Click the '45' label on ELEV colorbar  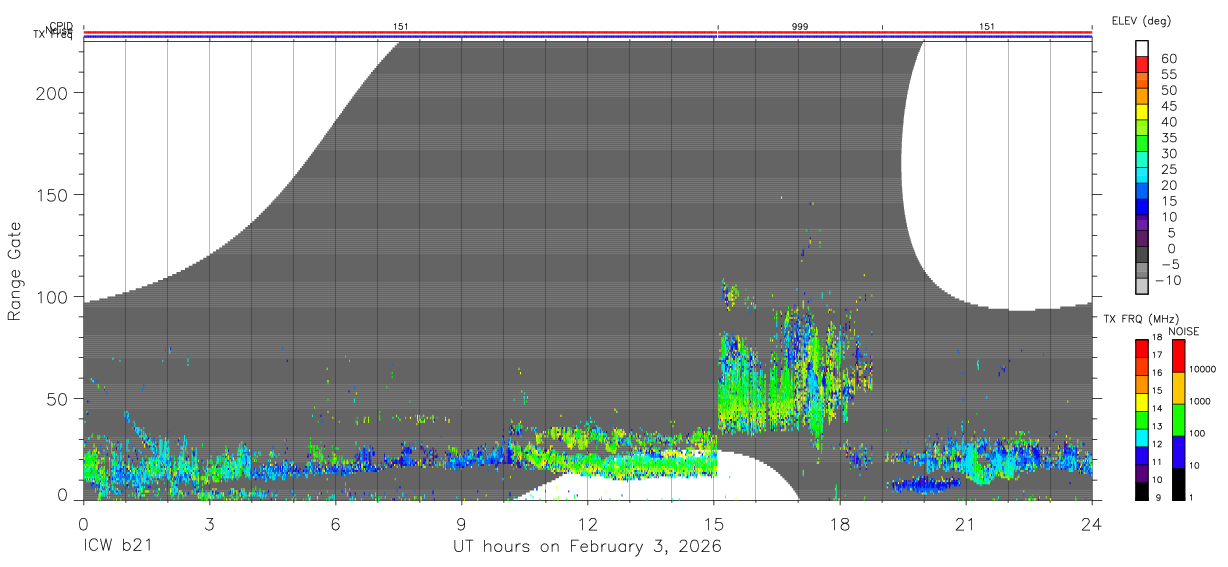[1167, 106]
